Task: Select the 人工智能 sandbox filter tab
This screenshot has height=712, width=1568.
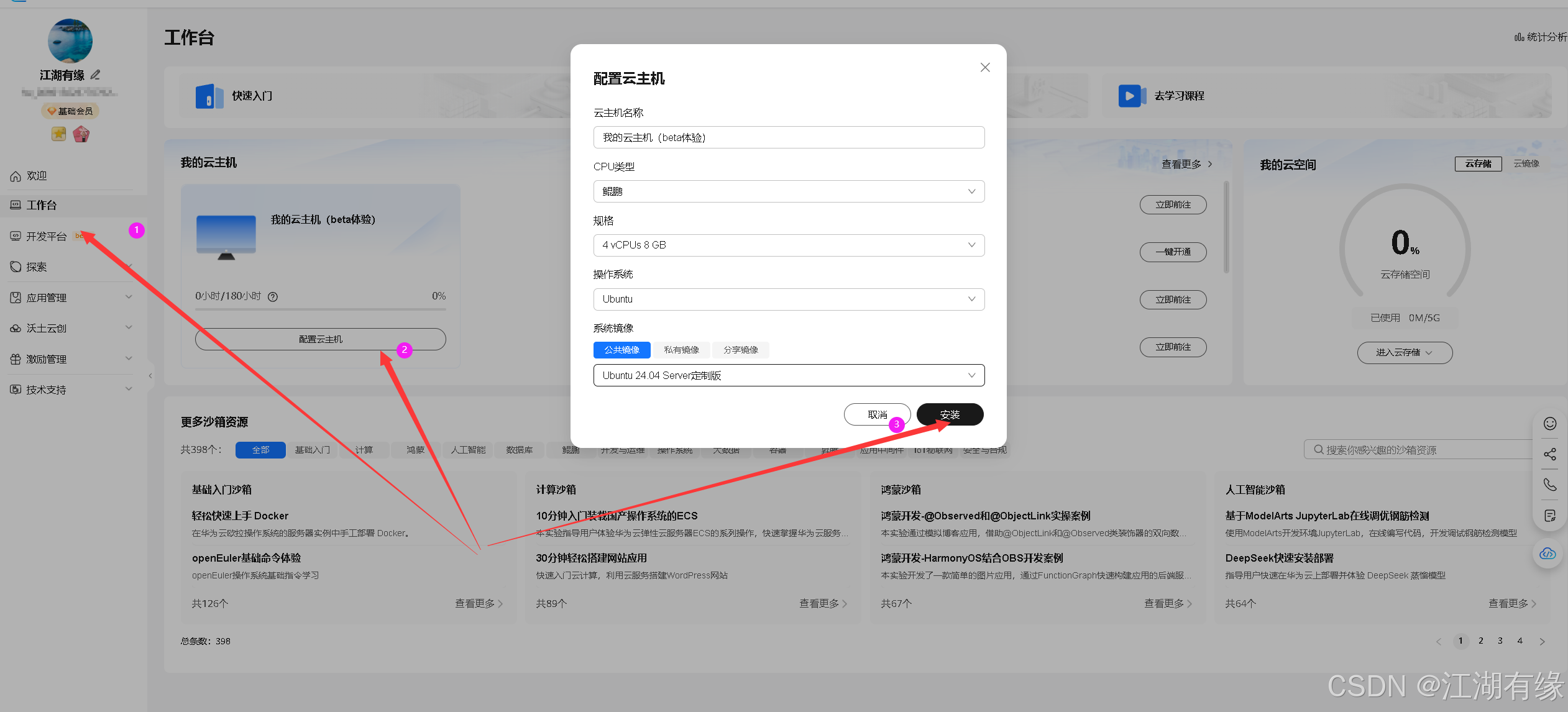Action: (467, 449)
